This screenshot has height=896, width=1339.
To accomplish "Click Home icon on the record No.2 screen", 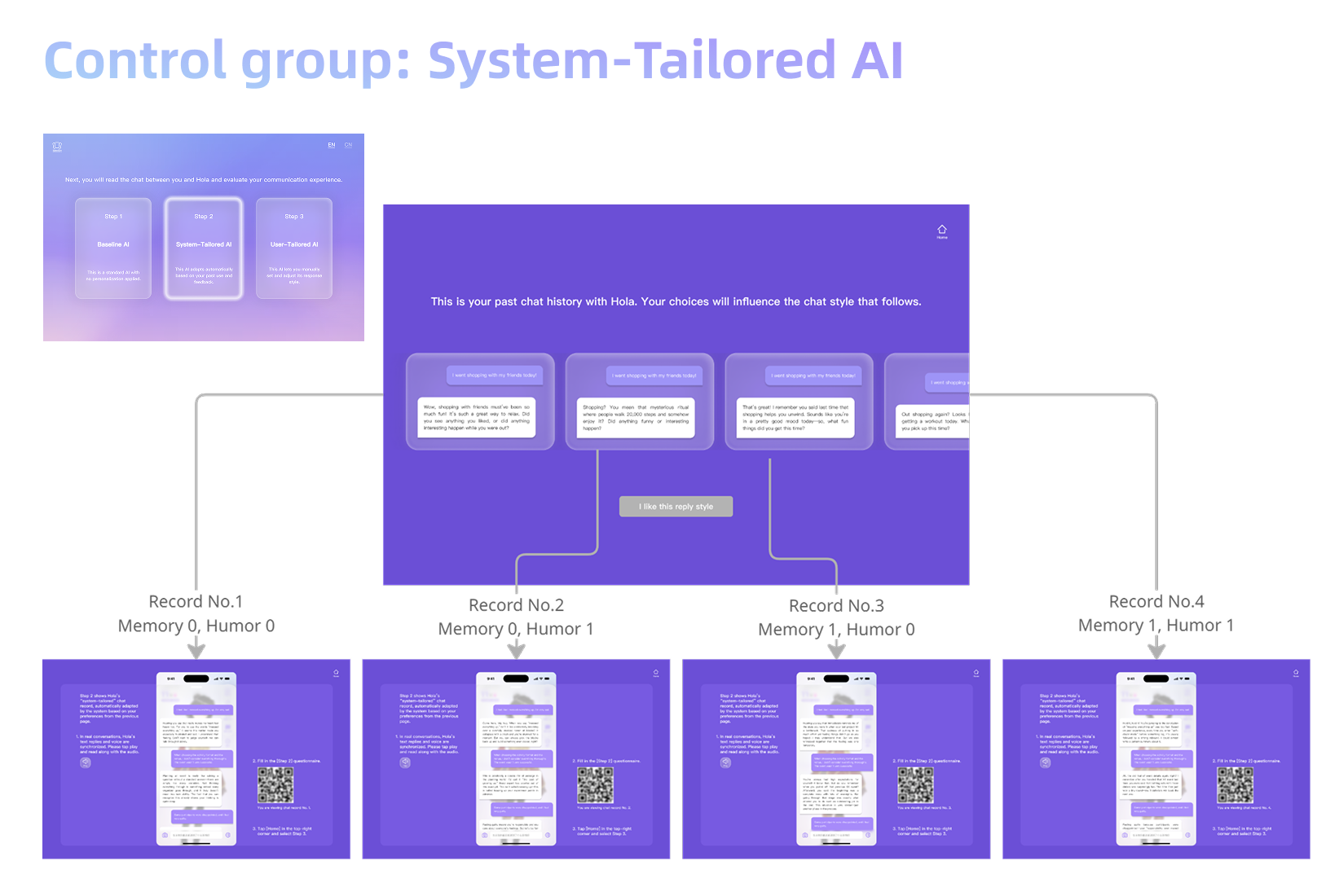I will point(655,673).
